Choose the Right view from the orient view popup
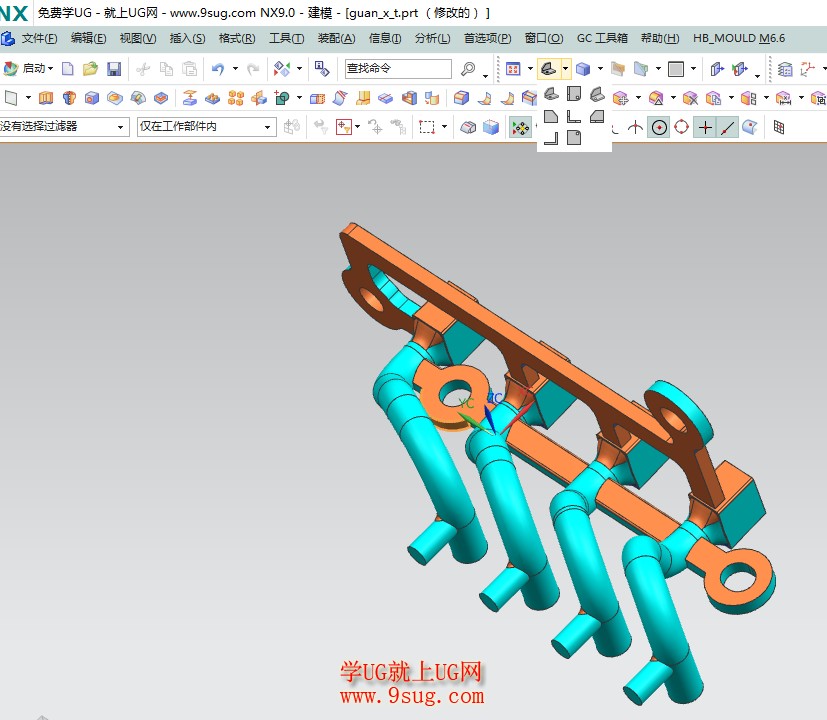The height and width of the screenshot is (720, 827). click(x=597, y=116)
